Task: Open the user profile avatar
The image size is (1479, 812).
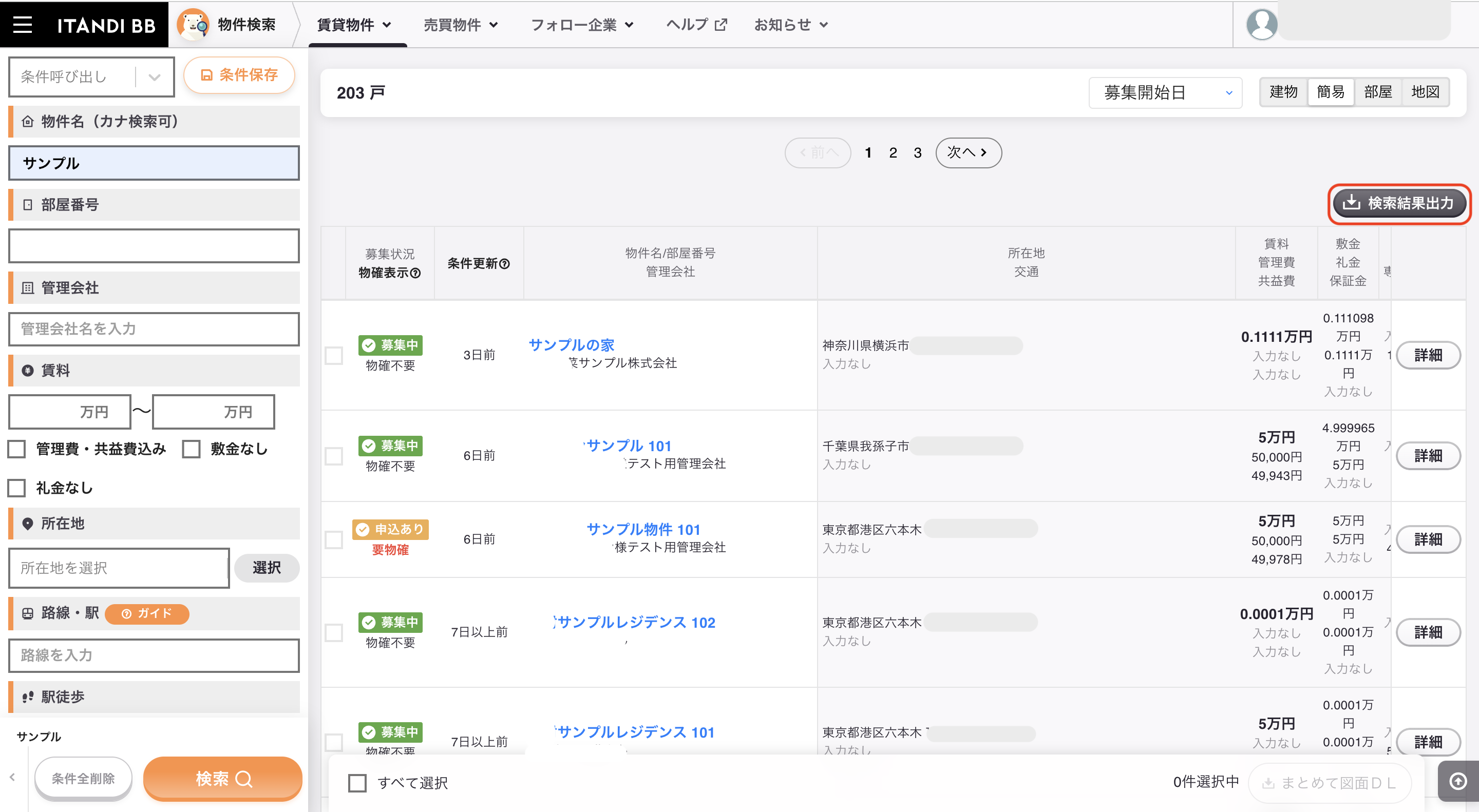Action: [x=1261, y=25]
